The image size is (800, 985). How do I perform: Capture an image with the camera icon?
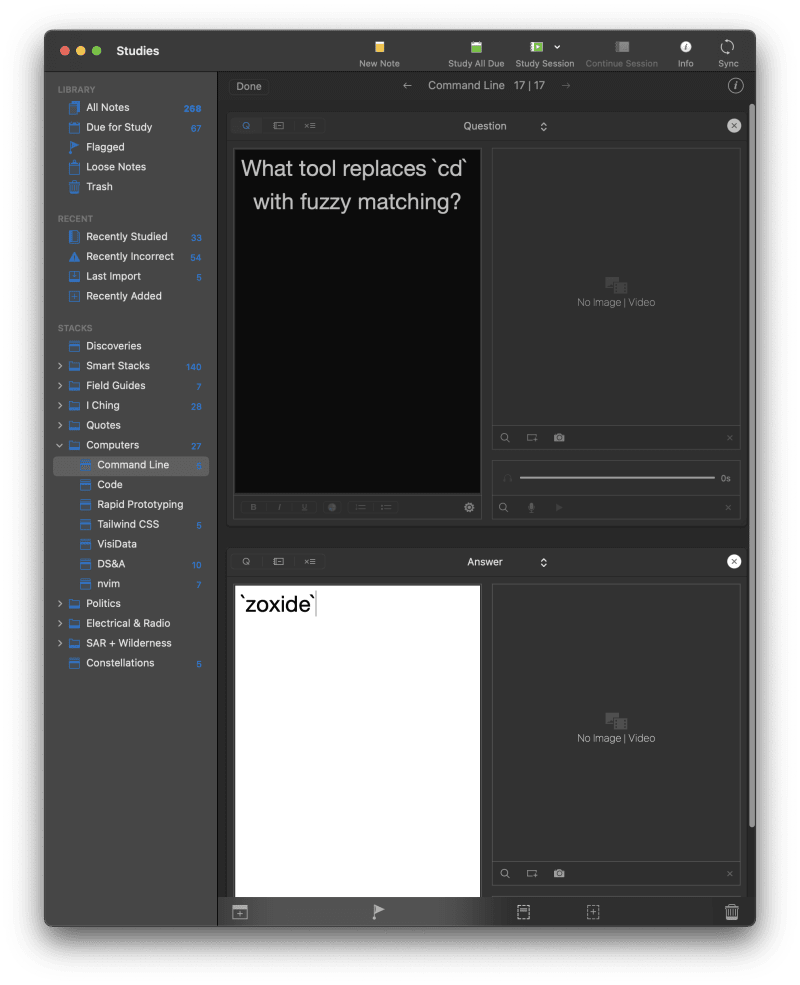coord(559,437)
